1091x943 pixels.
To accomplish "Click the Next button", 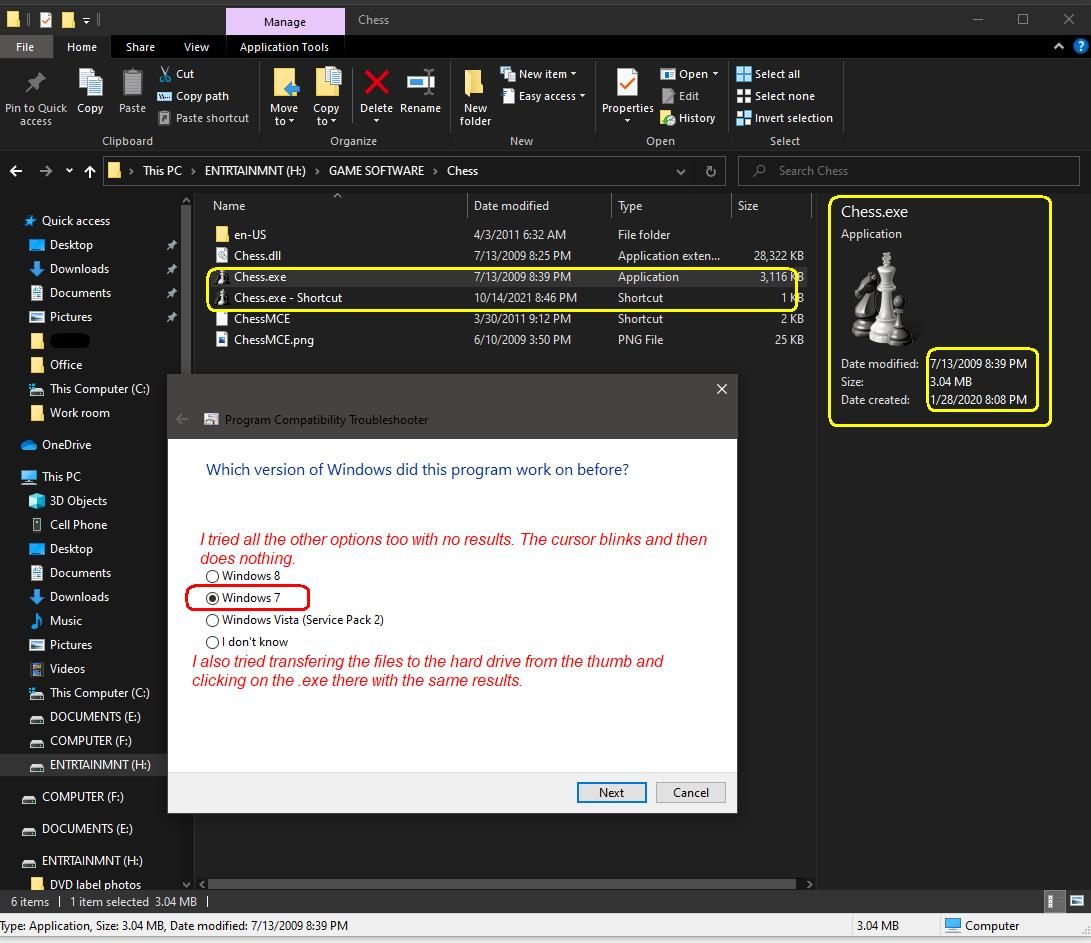I will coord(611,793).
